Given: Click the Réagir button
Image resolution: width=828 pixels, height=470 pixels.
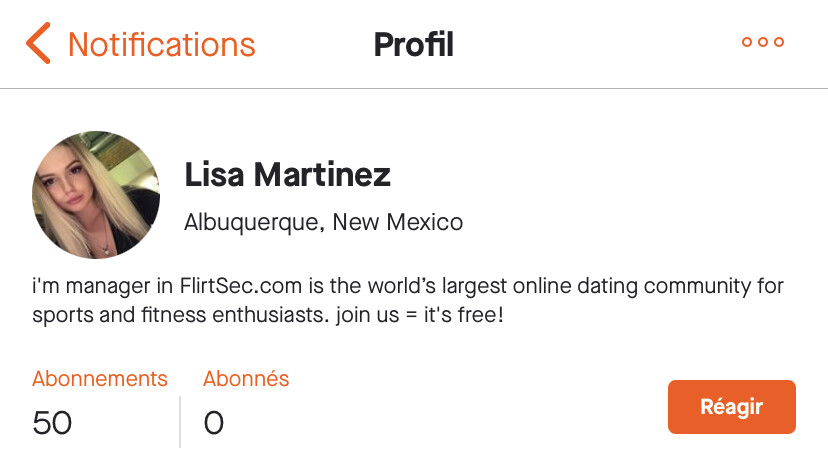Looking at the screenshot, I should pyautogui.click(x=731, y=407).
